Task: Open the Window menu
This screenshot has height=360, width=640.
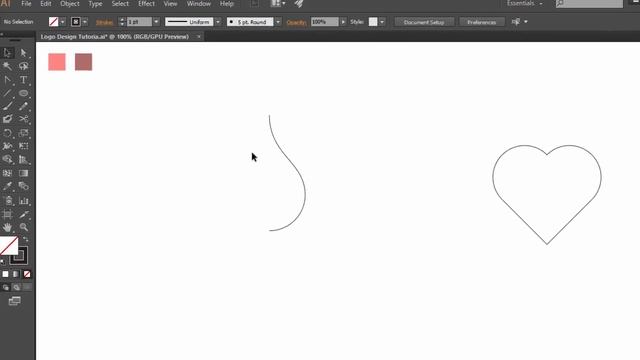Action: [x=199, y=4]
